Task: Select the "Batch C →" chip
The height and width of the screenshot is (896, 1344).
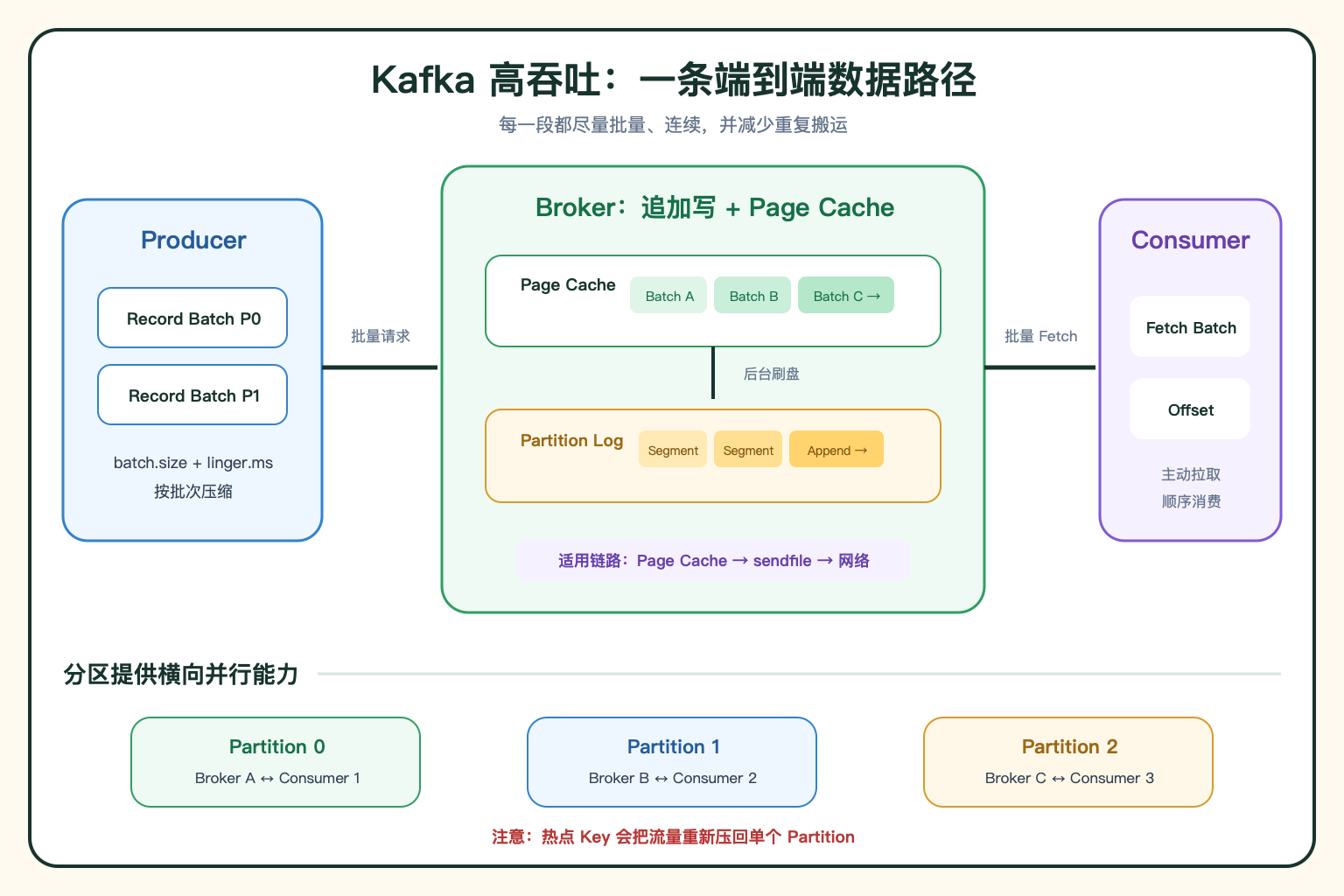Action: pyautogui.click(x=846, y=295)
